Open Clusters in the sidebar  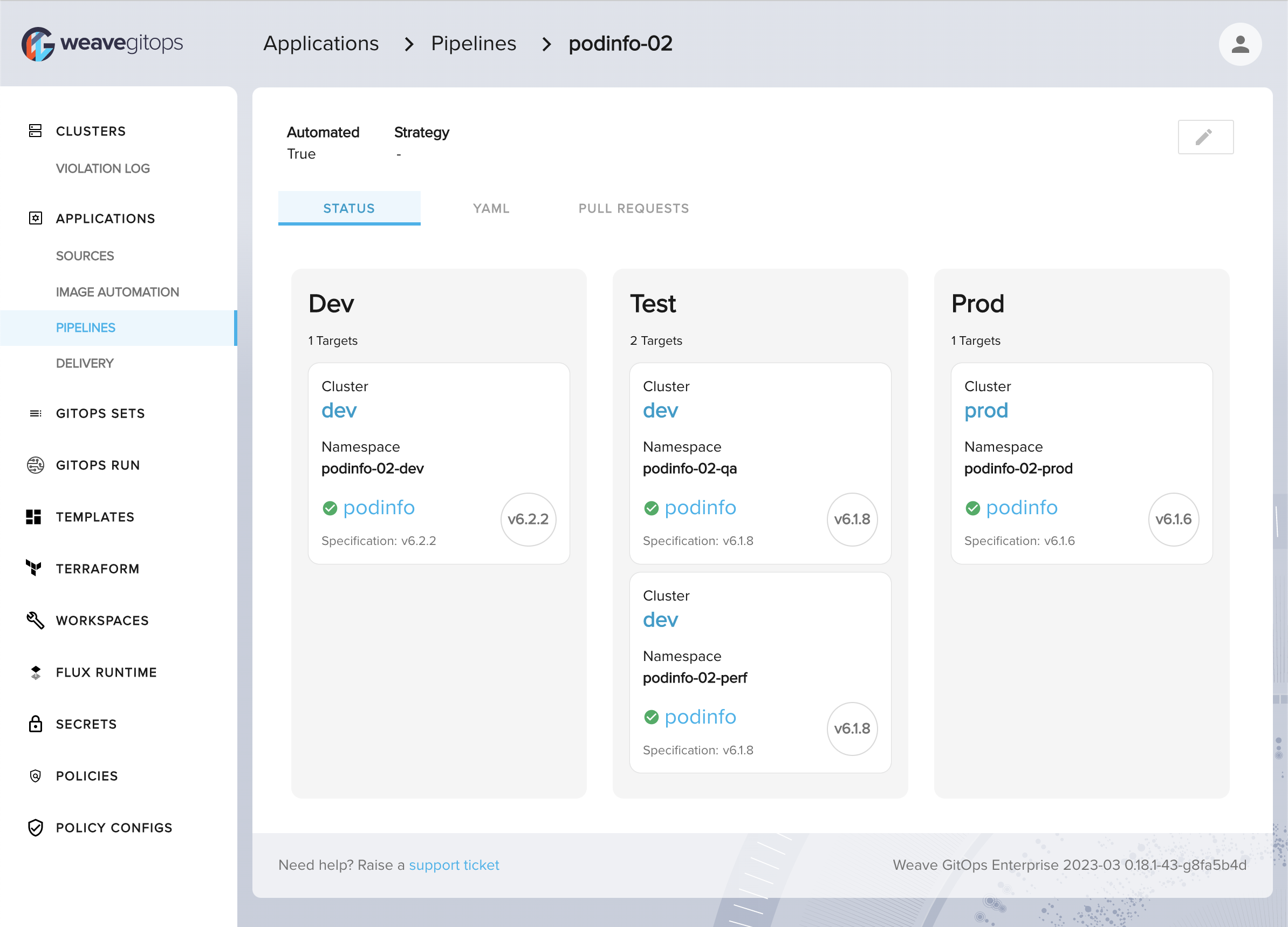[x=91, y=131]
